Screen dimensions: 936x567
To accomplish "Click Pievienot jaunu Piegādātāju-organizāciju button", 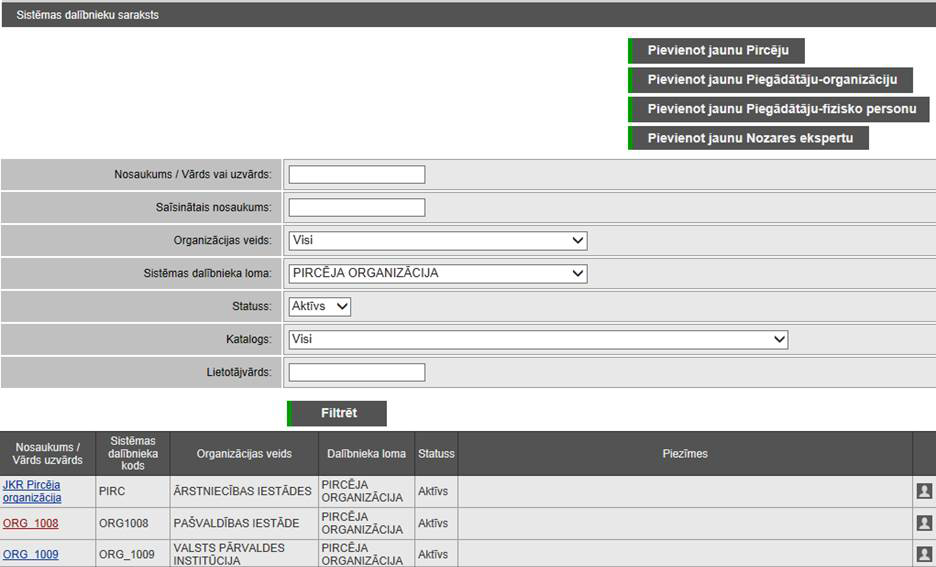I will click(x=770, y=80).
